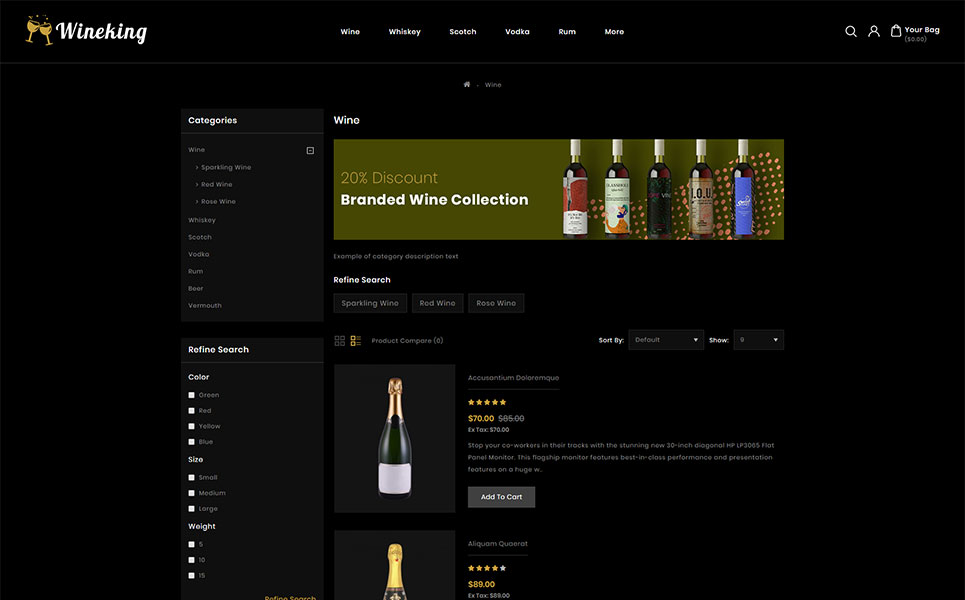Screen dimensions: 965x600
Task: Check the weight 5 filter
Action: [x=191, y=545]
